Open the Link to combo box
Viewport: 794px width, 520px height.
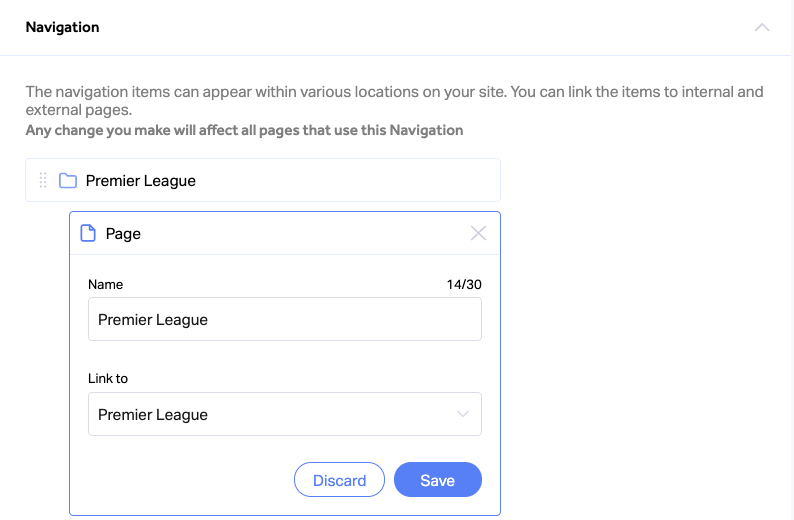(285, 414)
